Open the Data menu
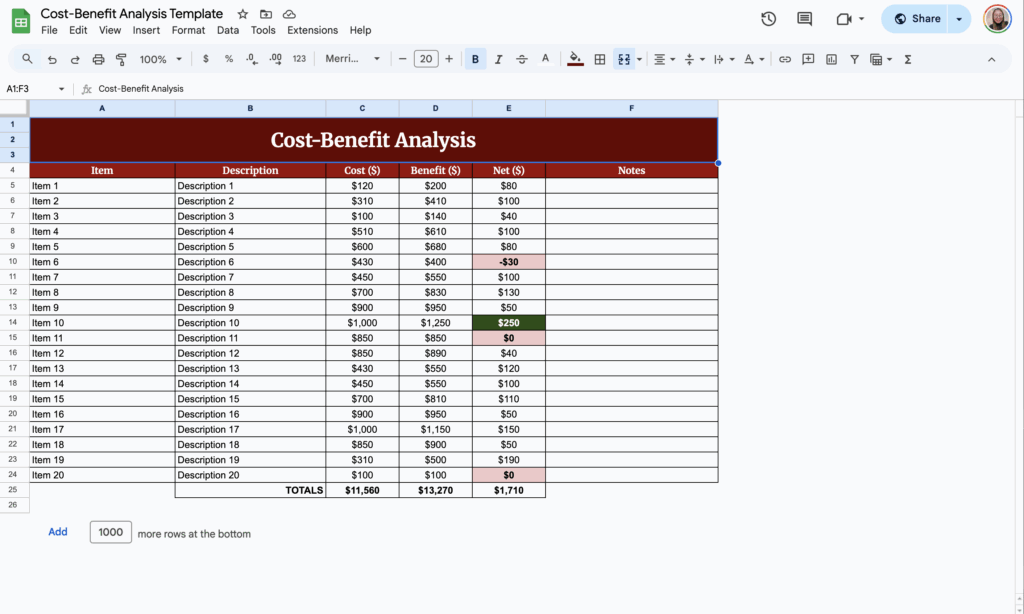This screenshot has height=614, width=1024. 227,30
